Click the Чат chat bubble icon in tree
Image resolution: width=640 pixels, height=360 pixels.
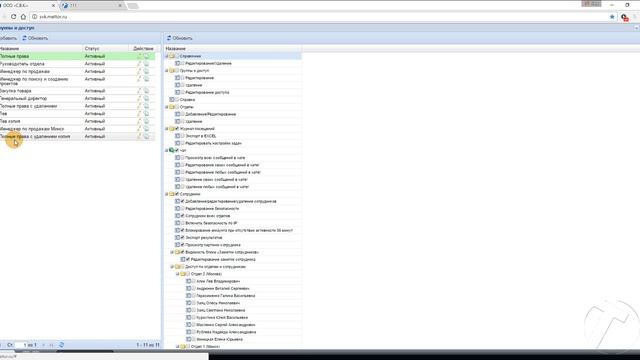[x=172, y=151]
